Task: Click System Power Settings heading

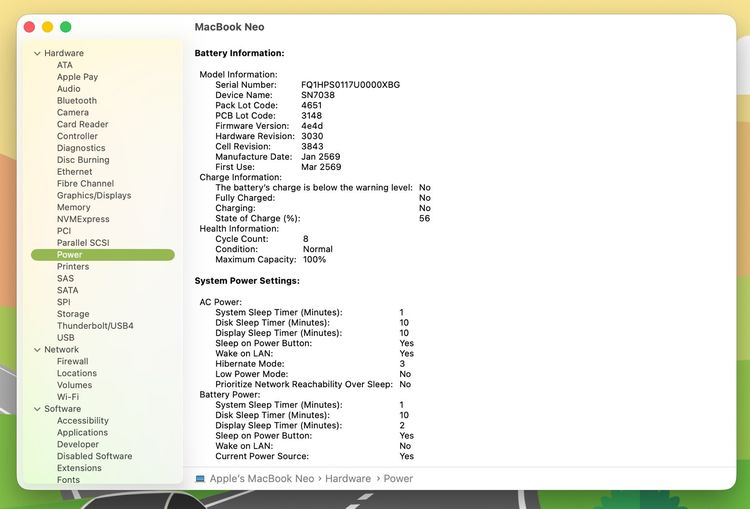Action: (x=247, y=281)
